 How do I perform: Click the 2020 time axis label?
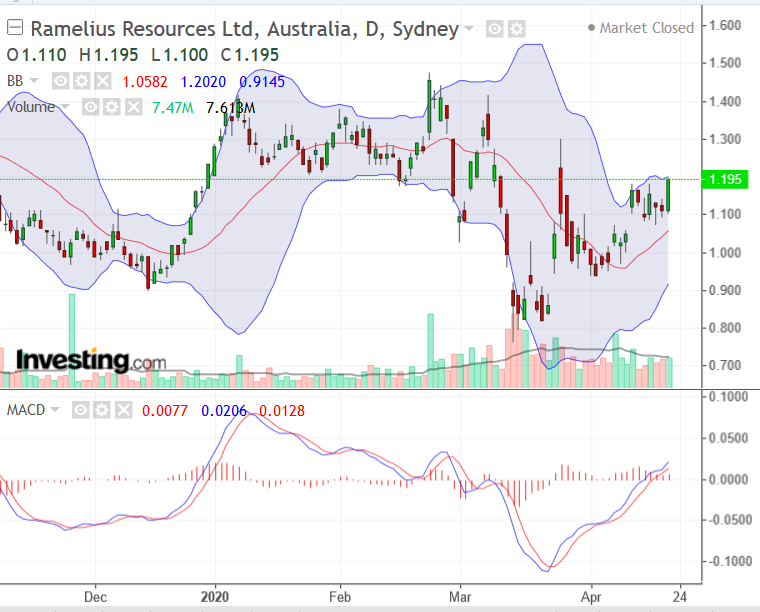(215, 596)
